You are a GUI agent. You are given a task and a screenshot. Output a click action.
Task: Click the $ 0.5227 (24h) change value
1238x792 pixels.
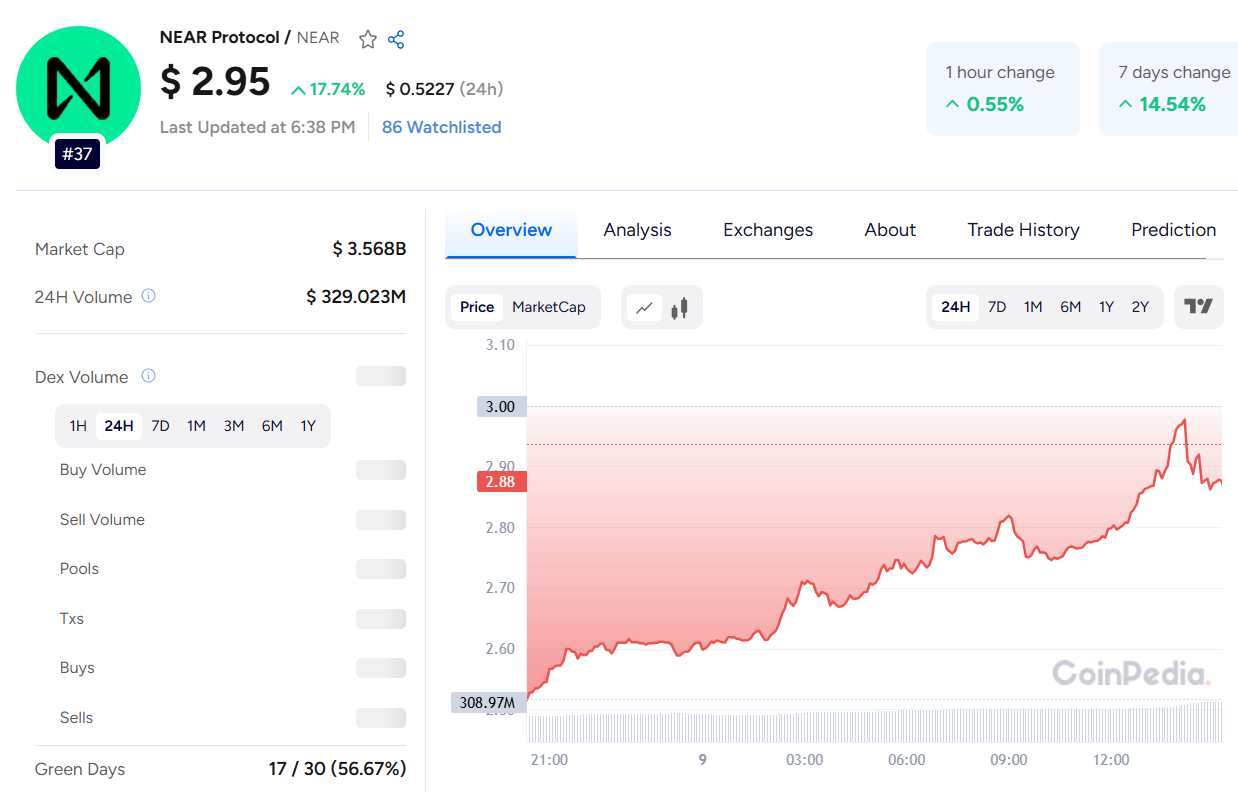(x=444, y=89)
